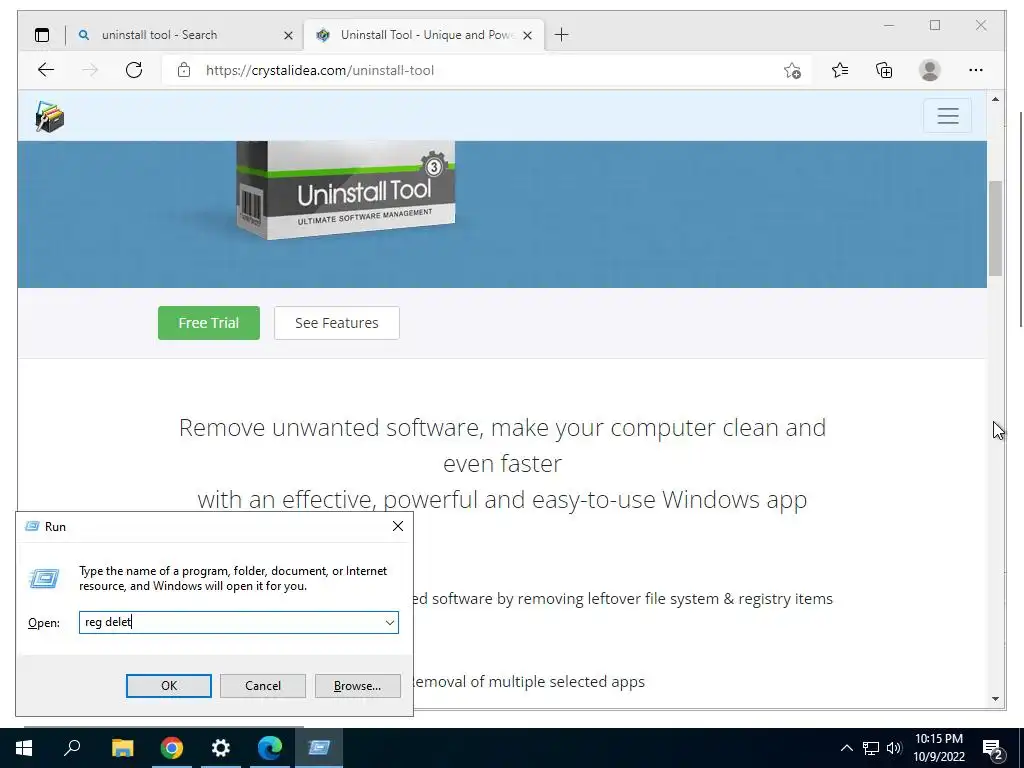This screenshot has height=768, width=1024.
Task: Click the page scrollbar down arrow
Action: 995,699
